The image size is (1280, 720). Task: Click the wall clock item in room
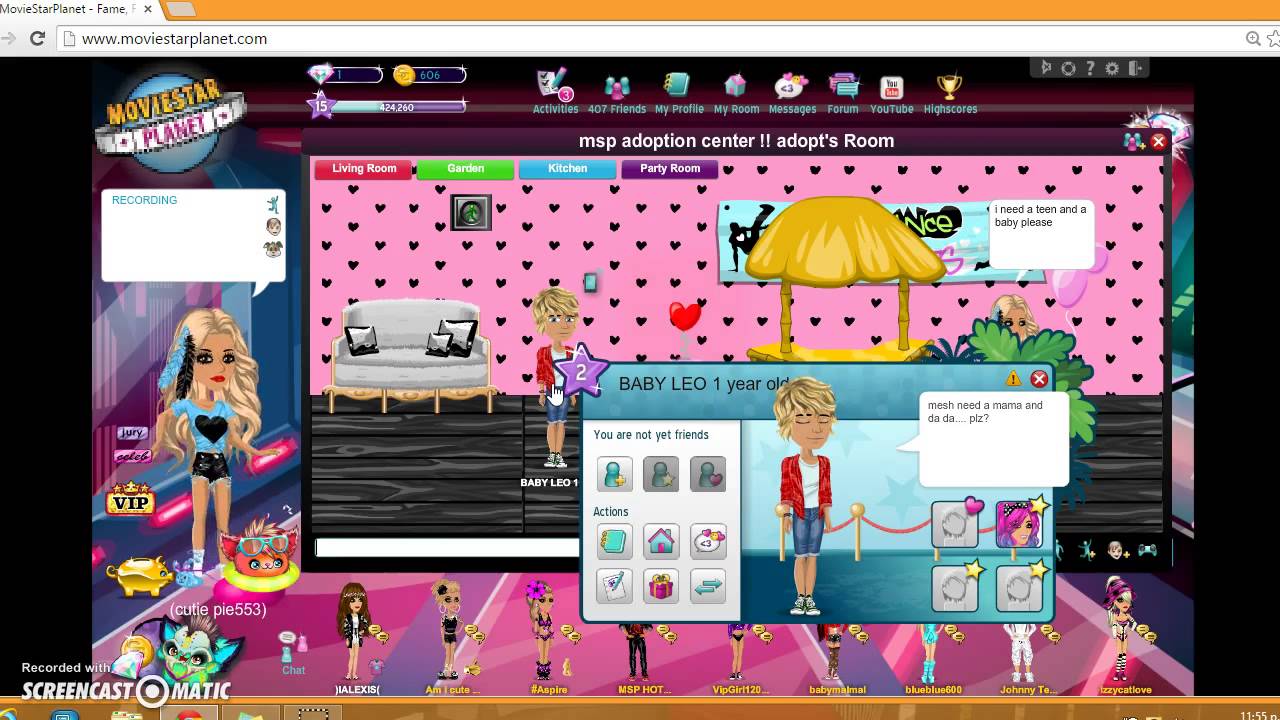[x=471, y=212]
